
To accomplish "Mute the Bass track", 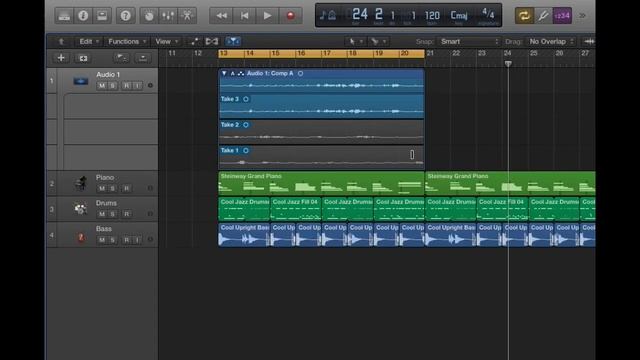I will coord(102,240).
